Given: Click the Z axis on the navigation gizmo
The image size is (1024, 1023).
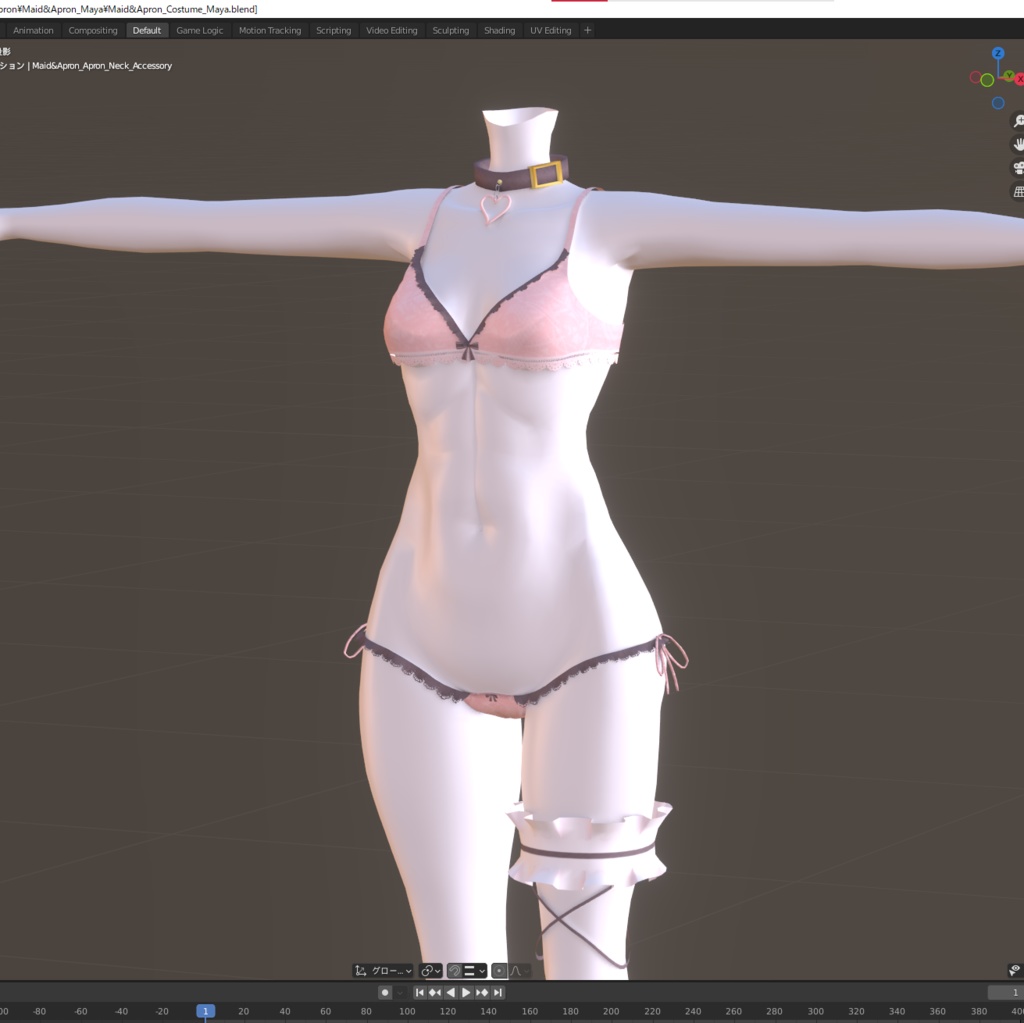Looking at the screenshot, I should tap(997, 53).
